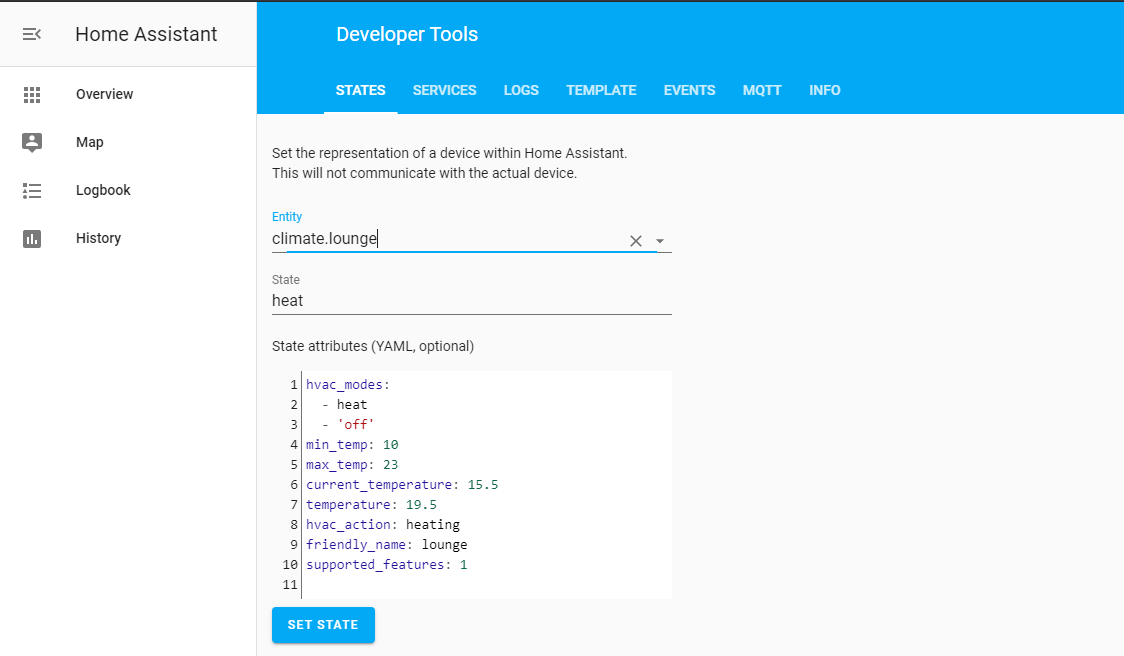Click the min_temp: 10 line
The image size is (1124, 656).
[352, 445]
